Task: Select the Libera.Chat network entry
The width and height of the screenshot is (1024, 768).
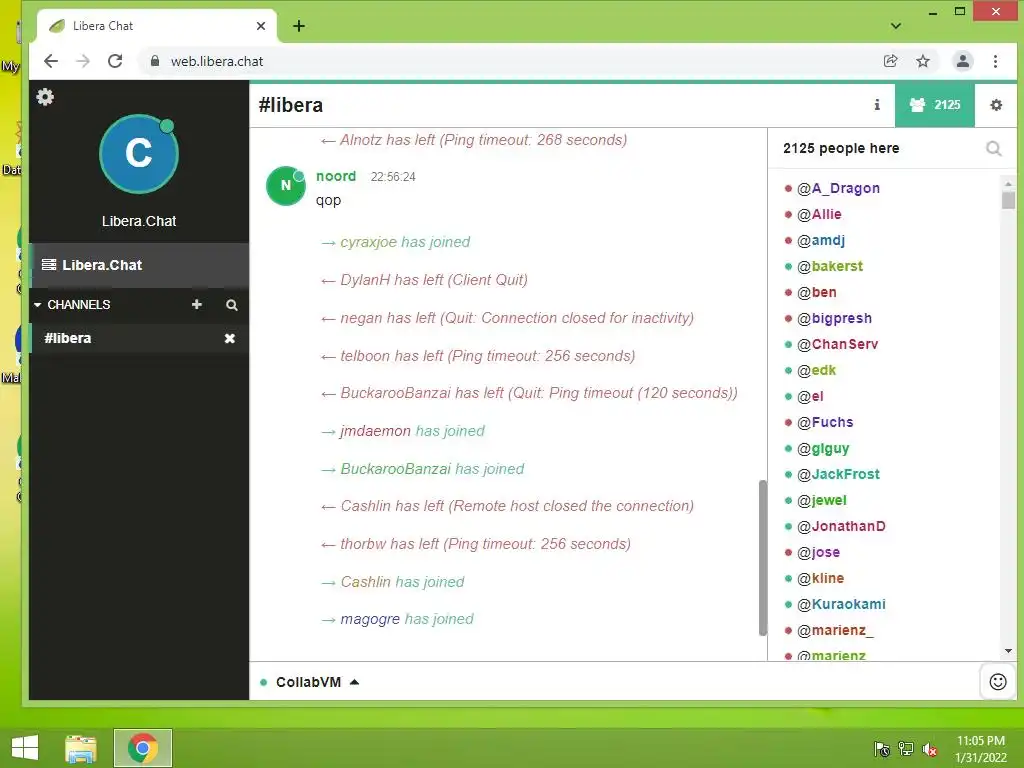Action: [x=138, y=264]
